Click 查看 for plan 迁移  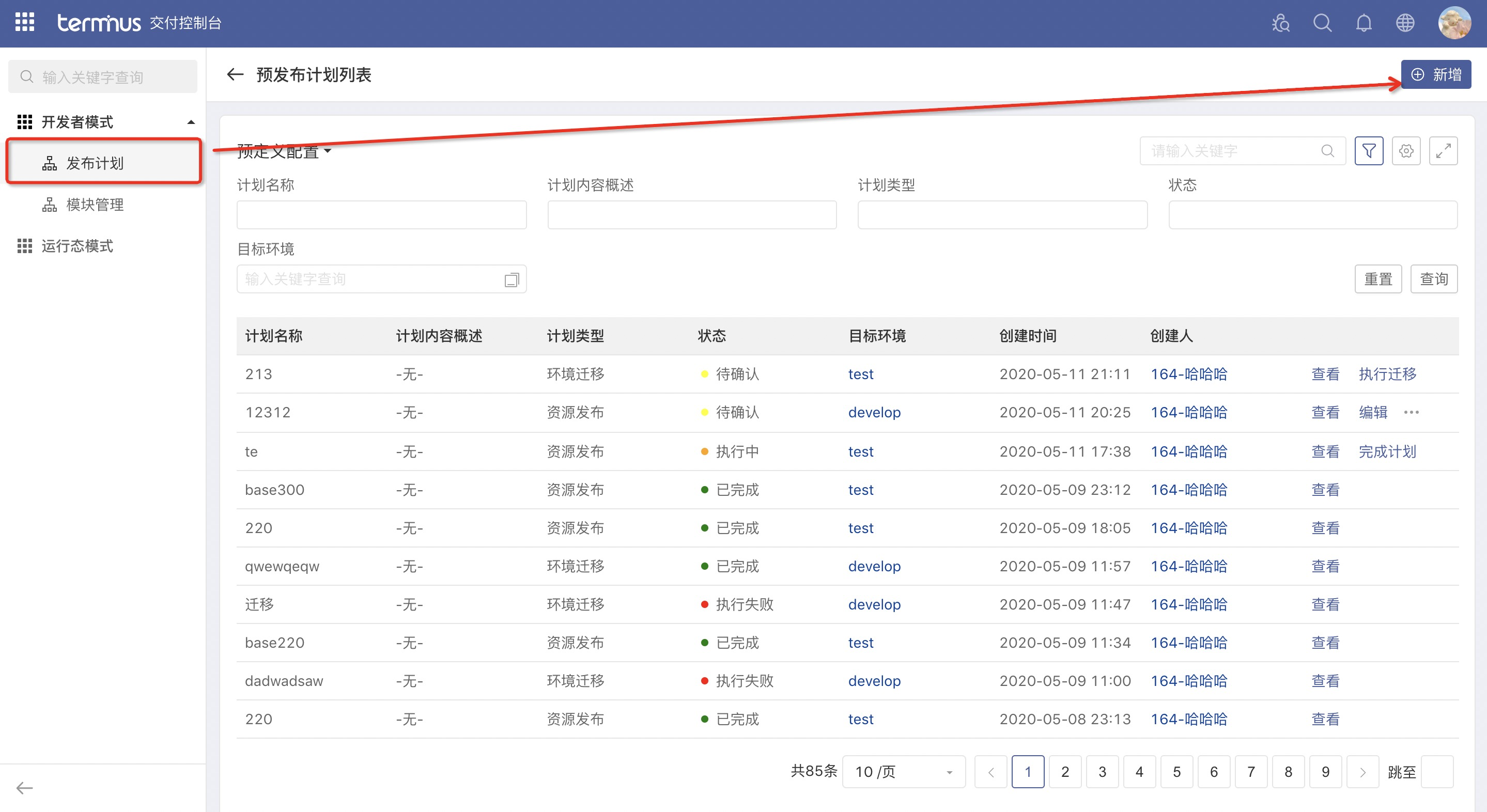click(x=1325, y=604)
